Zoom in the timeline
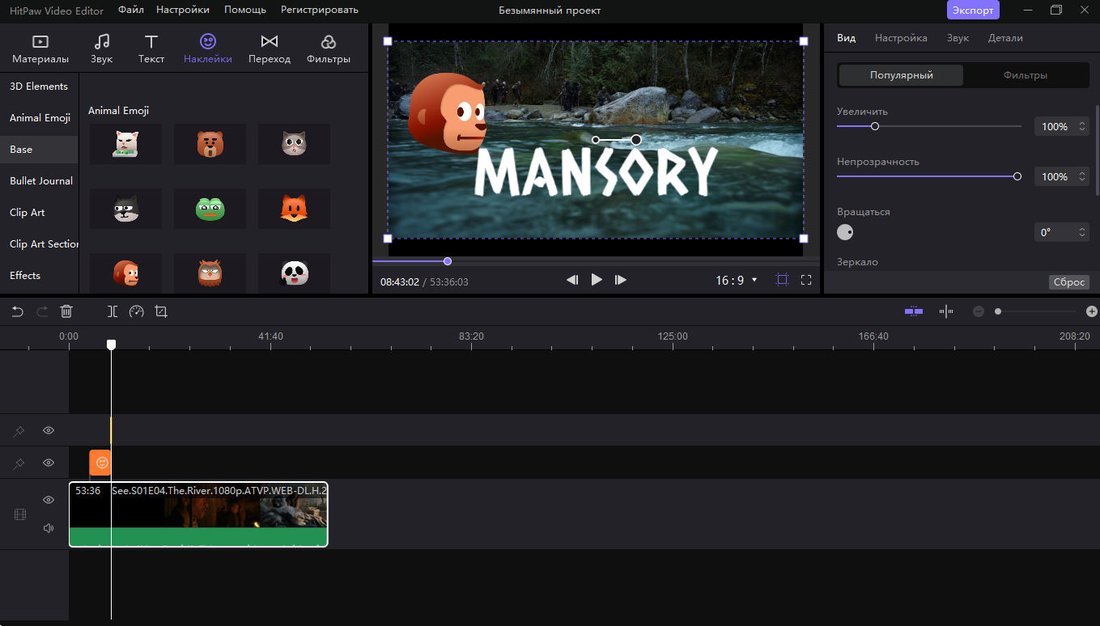Image resolution: width=1100 pixels, height=626 pixels. pos(1092,311)
